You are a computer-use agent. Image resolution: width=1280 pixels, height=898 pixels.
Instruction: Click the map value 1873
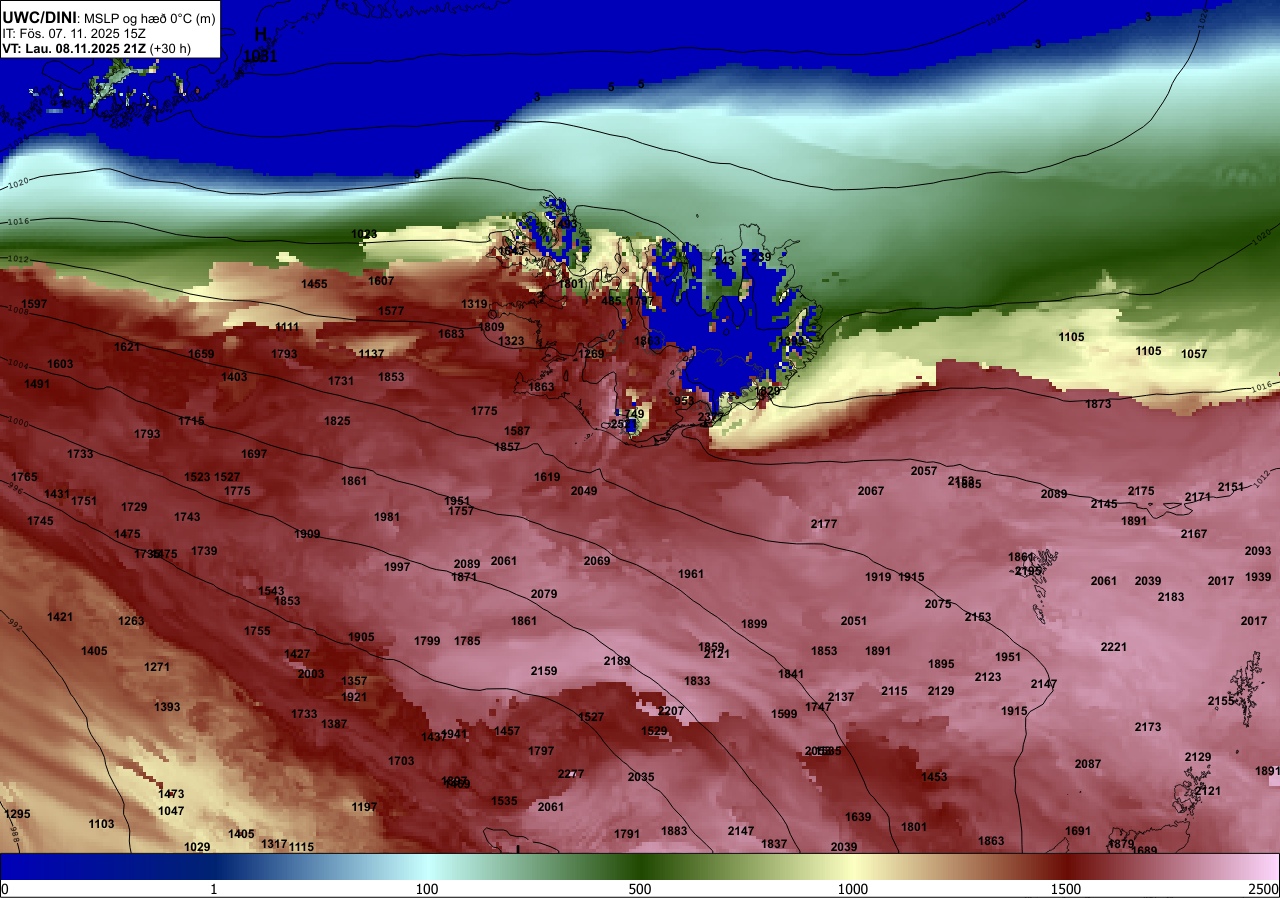1098,404
